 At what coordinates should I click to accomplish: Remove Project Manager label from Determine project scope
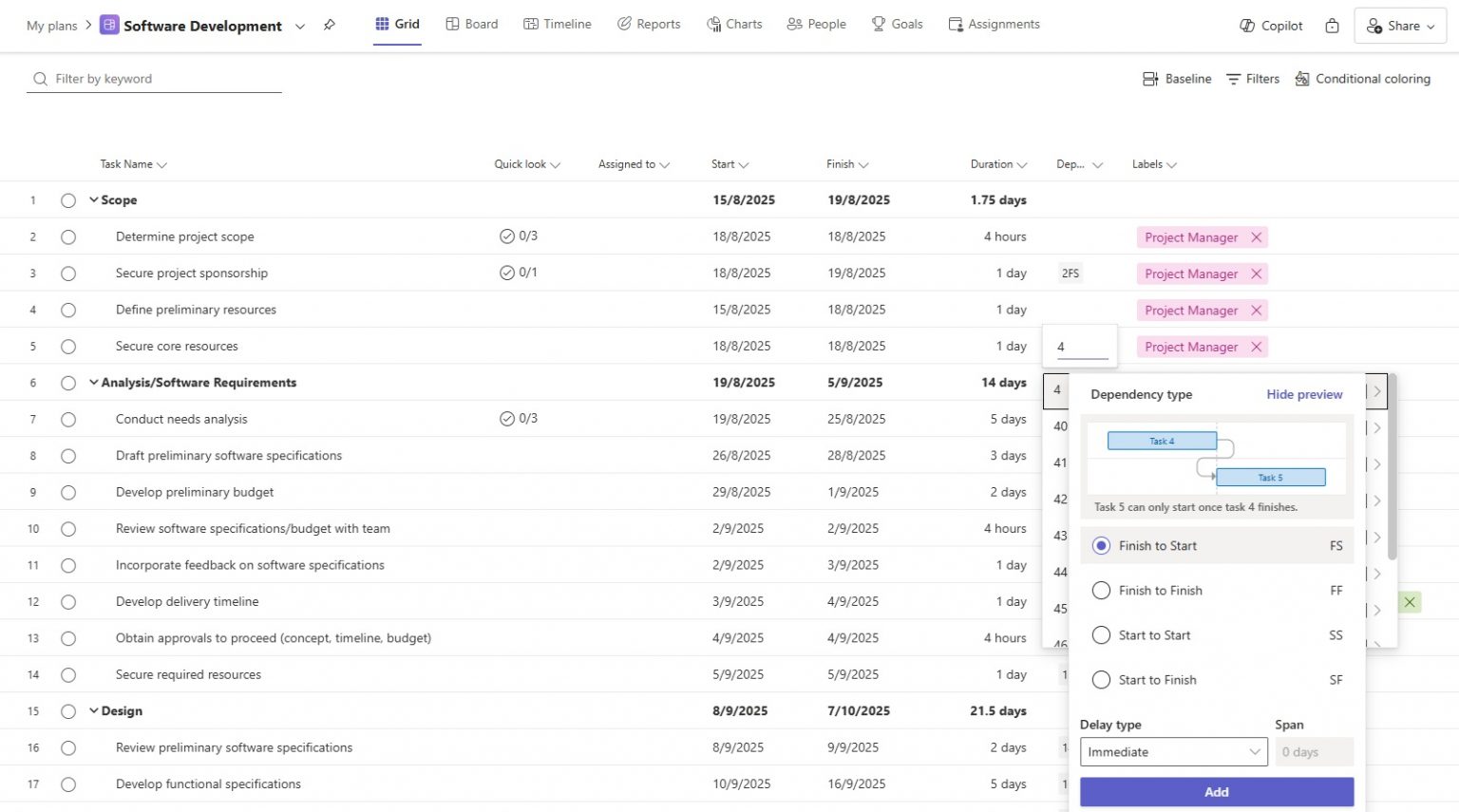(1256, 236)
